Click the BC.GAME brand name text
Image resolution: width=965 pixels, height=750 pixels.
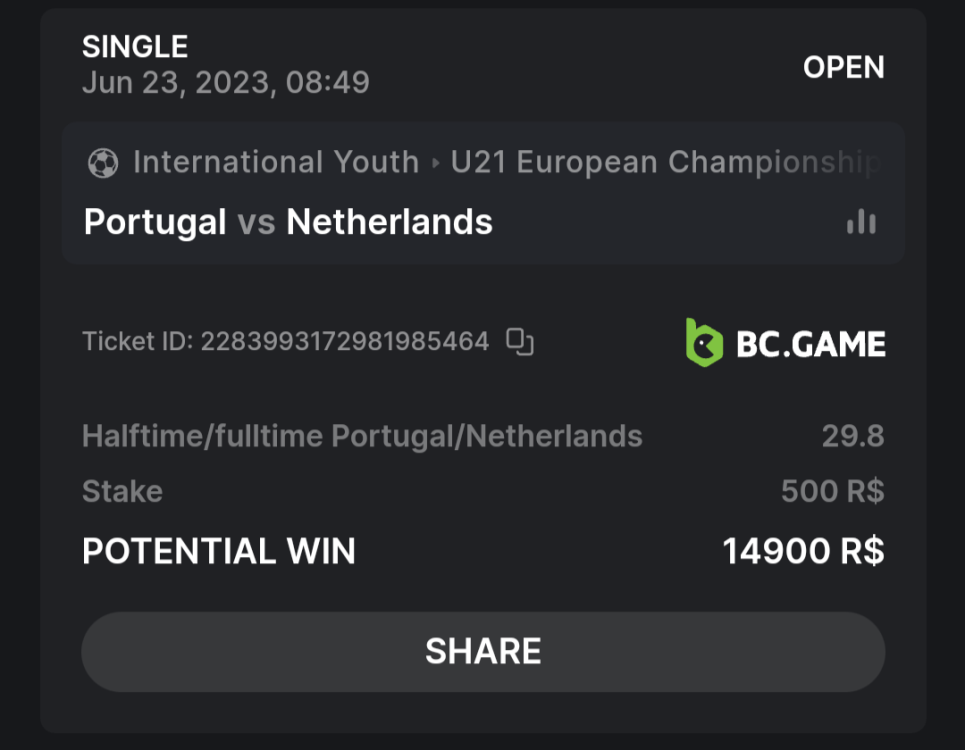coord(810,344)
